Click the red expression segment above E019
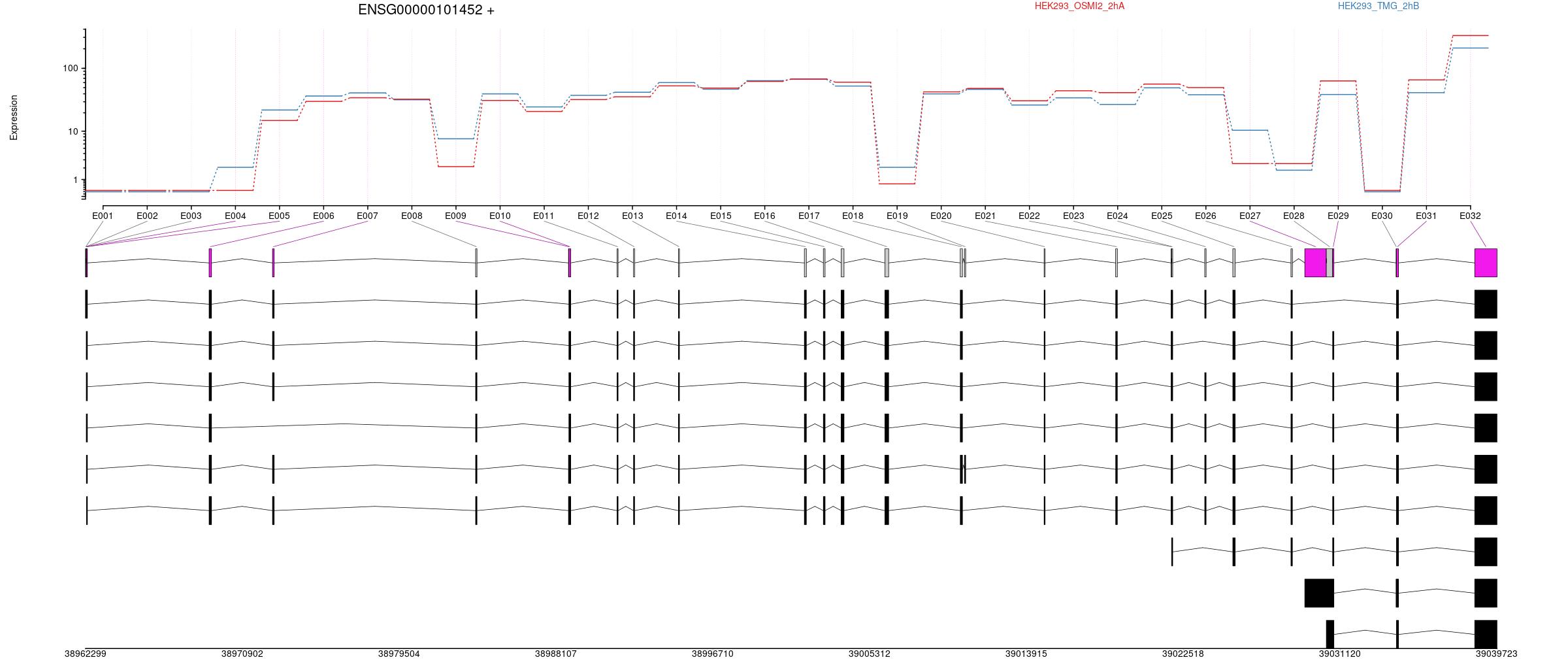Image resolution: width=1568 pixels, height=666 pixels. (897, 184)
